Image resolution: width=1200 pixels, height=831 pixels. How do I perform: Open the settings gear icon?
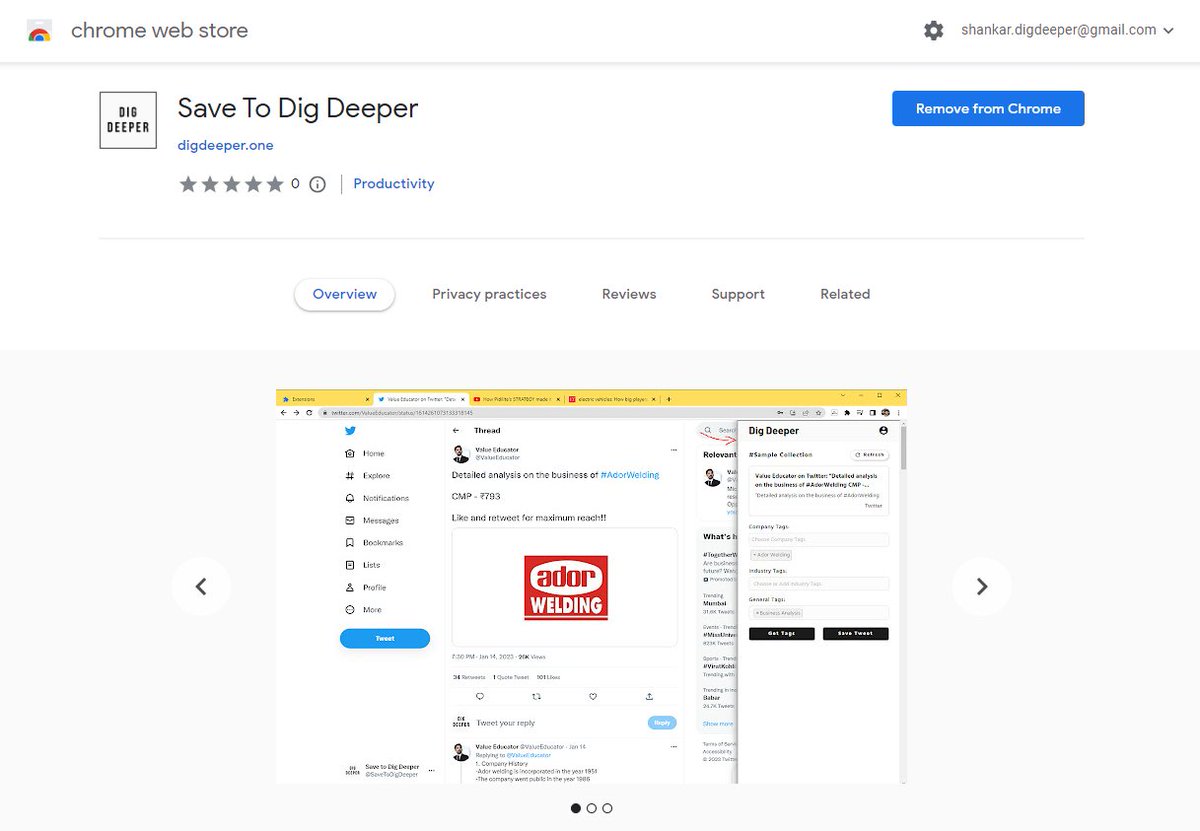pos(933,30)
